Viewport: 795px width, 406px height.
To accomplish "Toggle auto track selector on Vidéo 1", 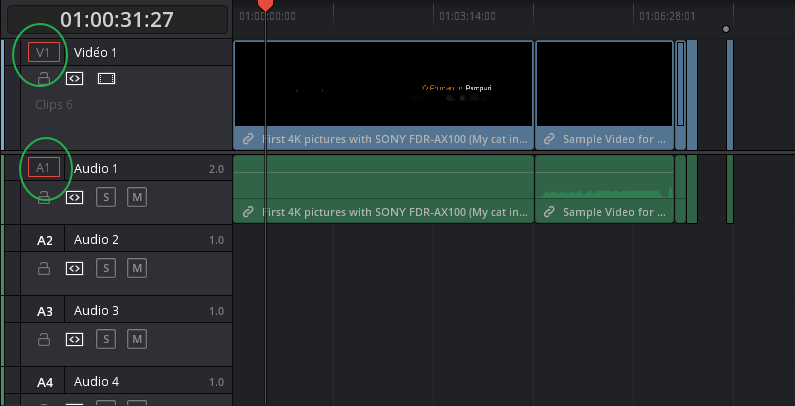I will pos(75,78).
